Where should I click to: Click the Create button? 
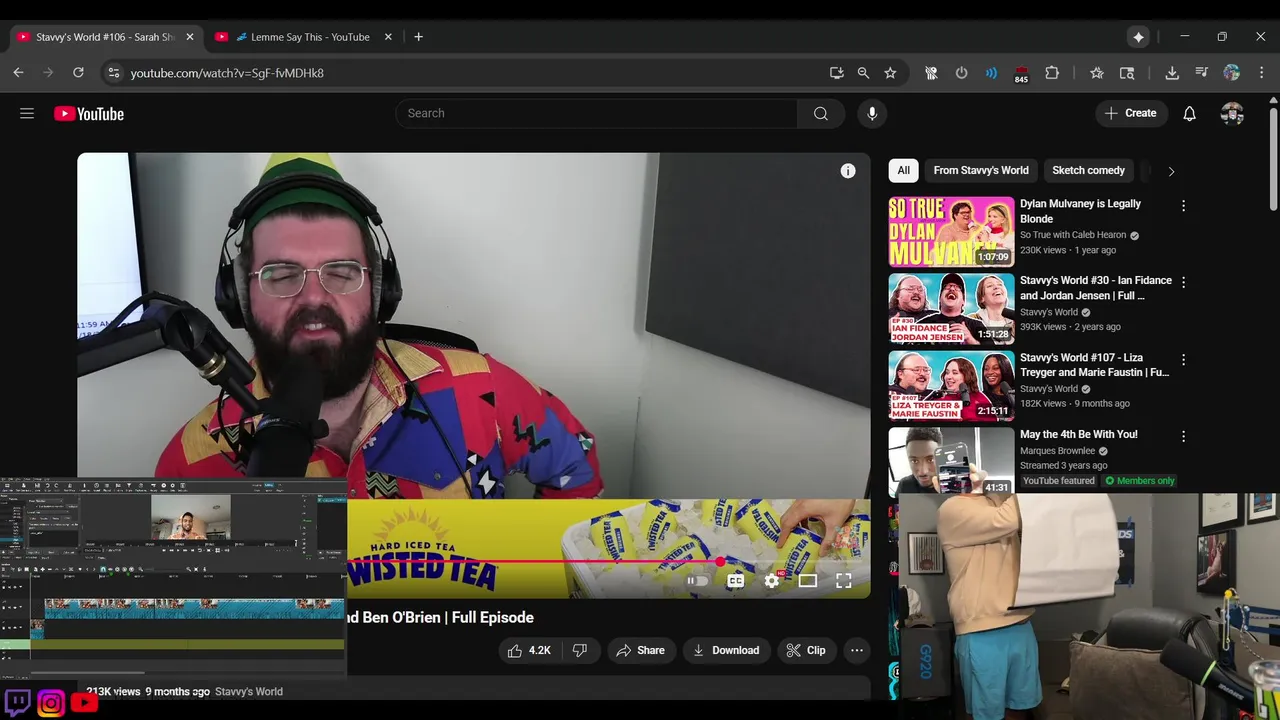(x=1131, y=113)
